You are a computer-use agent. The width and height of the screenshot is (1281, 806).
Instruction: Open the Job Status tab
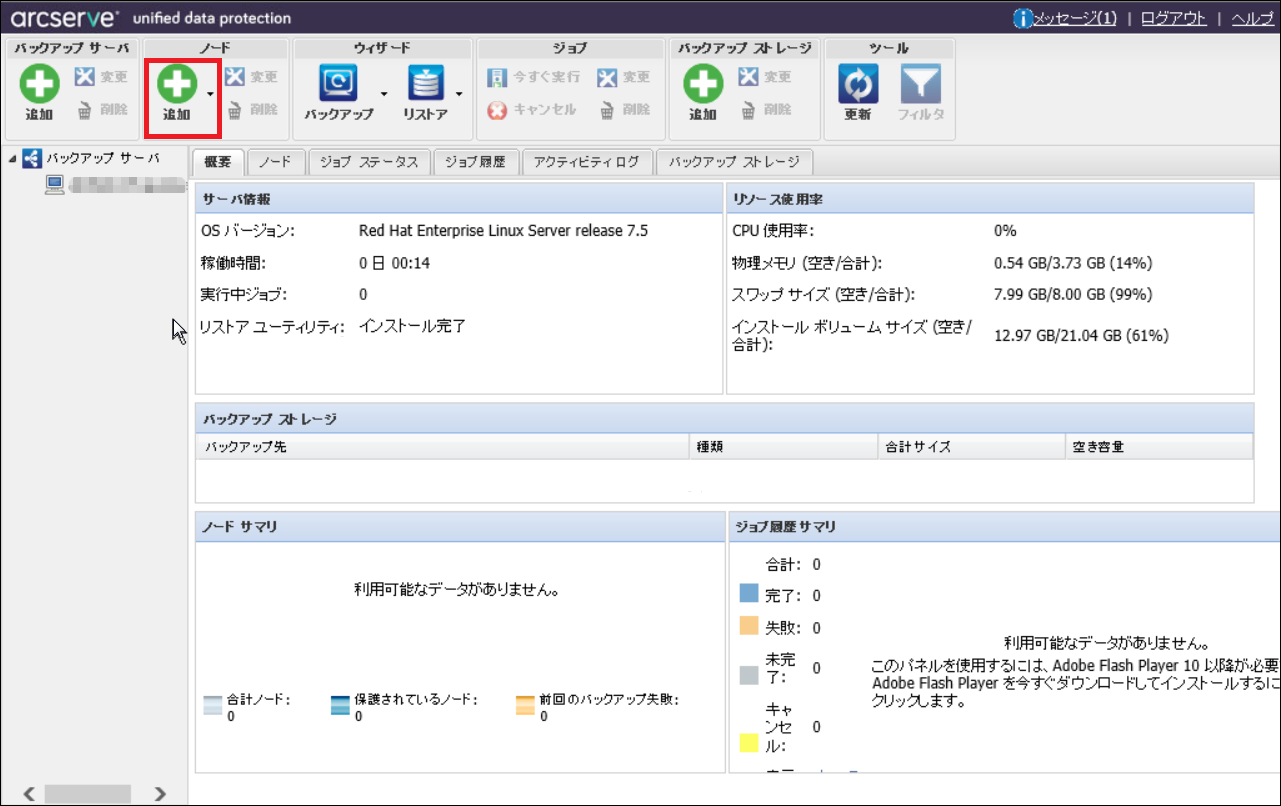point(369,162)
